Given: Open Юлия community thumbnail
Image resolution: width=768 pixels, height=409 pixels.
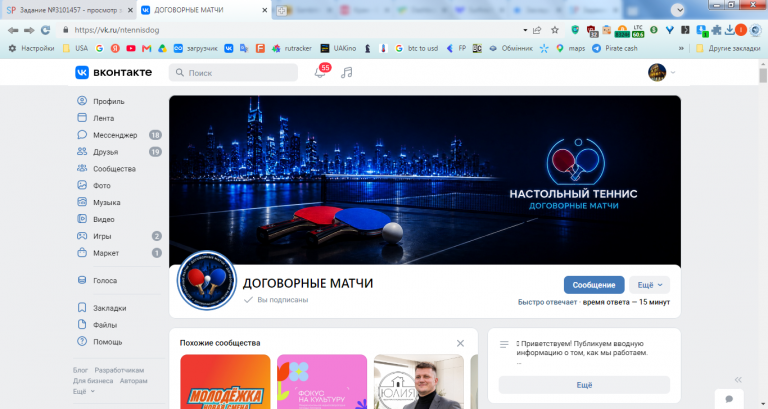Looking at the screenshot, I should point(419,382).
